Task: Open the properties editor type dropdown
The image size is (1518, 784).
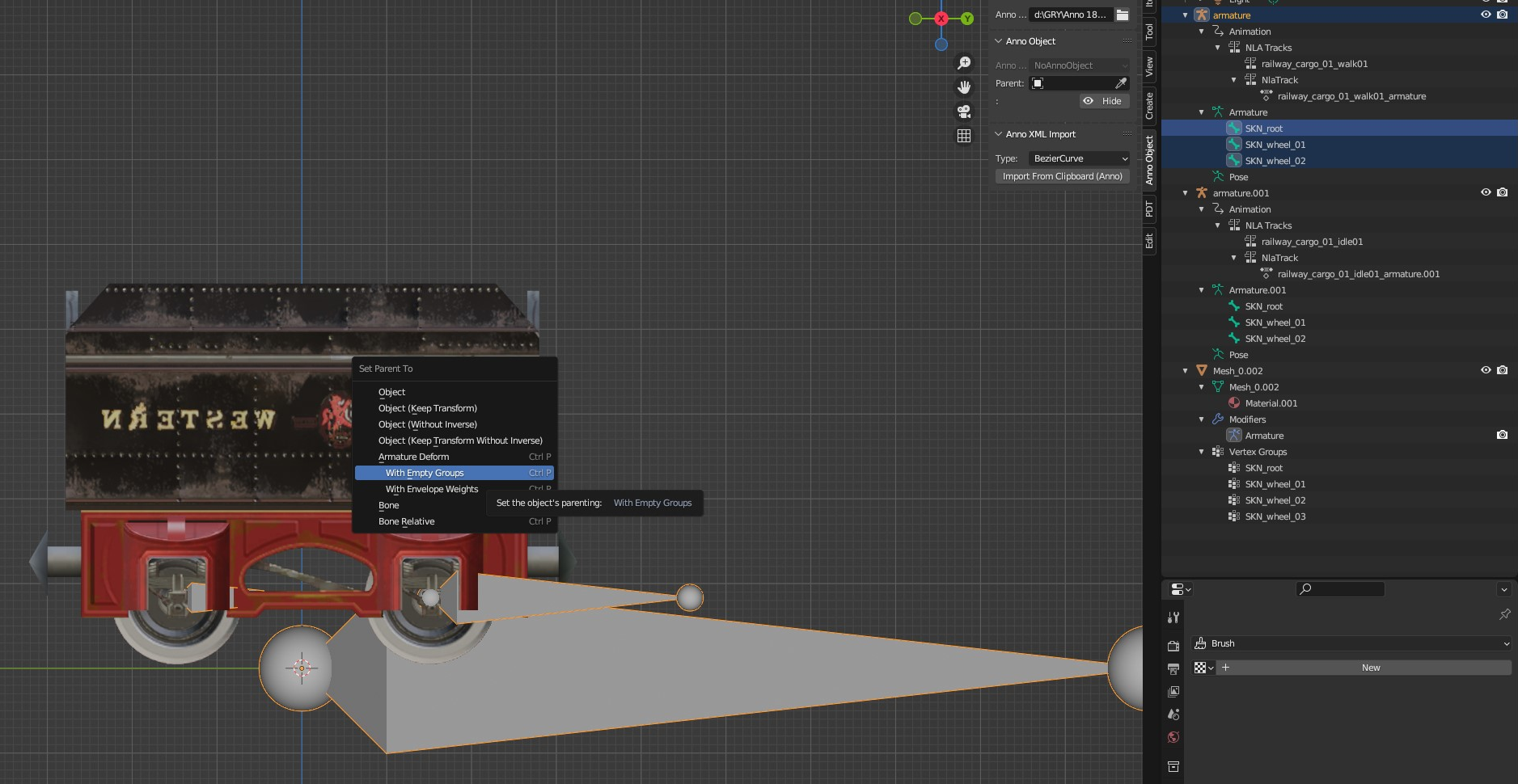Action: tap(1181, 589)
